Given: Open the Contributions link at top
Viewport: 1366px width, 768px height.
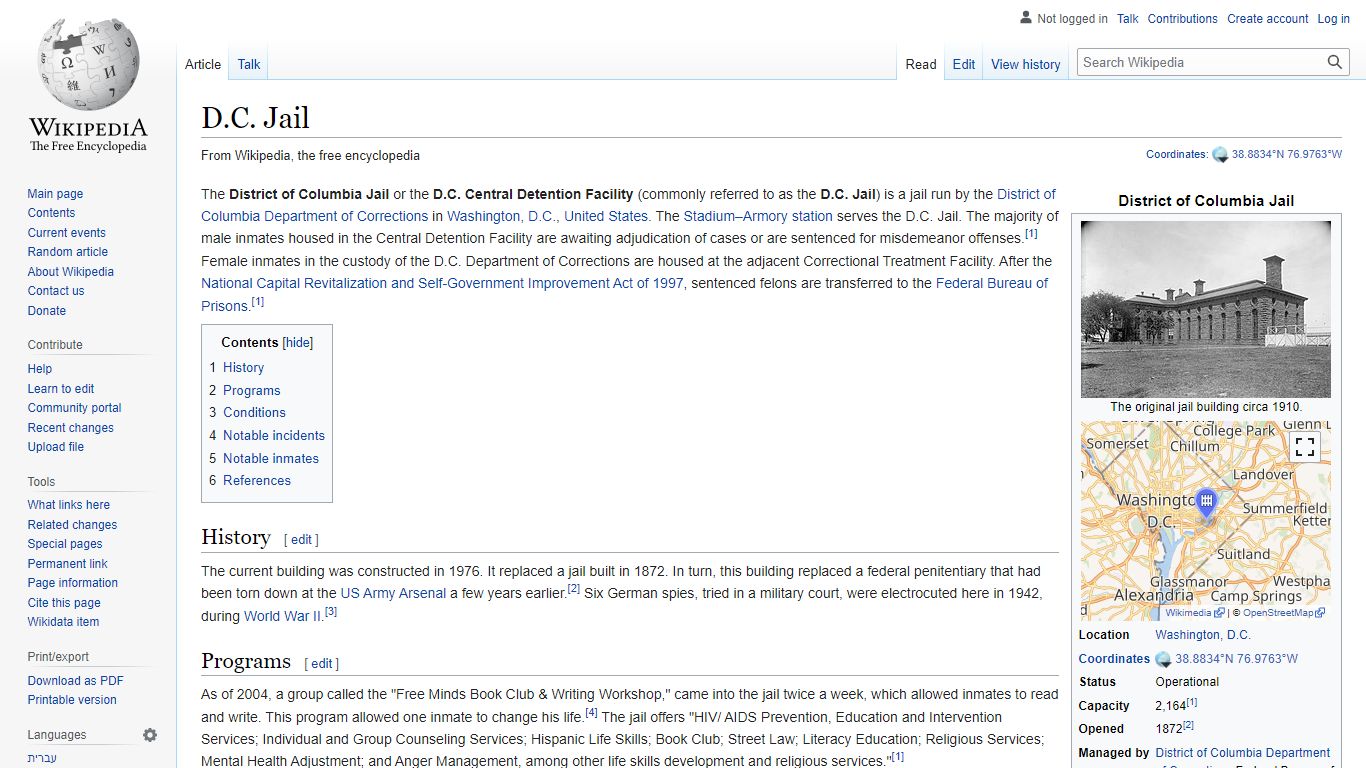Looking at the screenshot, I should (1183, 19).
